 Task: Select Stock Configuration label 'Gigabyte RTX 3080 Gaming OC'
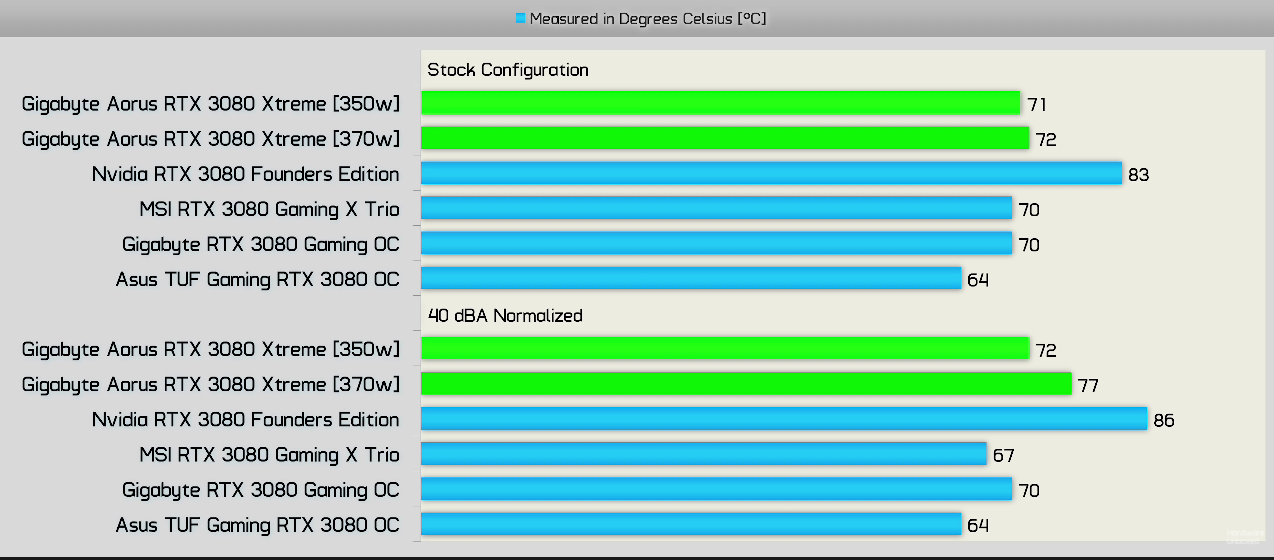[x=261, y=244]
